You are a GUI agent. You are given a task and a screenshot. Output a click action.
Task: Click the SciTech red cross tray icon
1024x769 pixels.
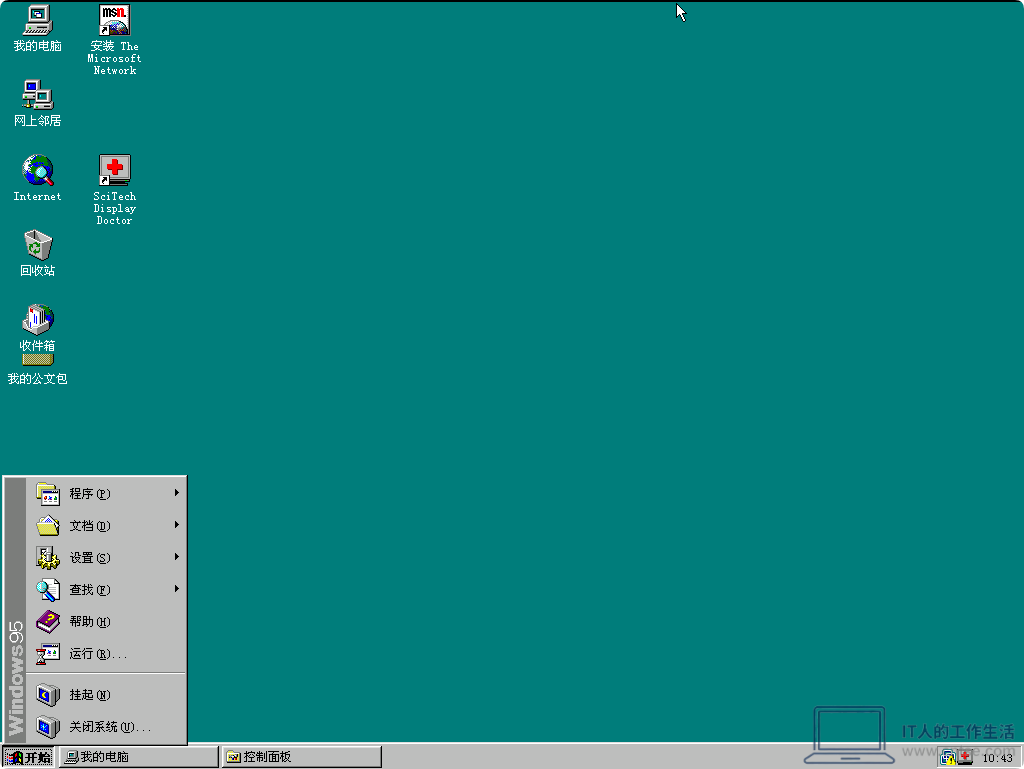(x=965, y=758)
